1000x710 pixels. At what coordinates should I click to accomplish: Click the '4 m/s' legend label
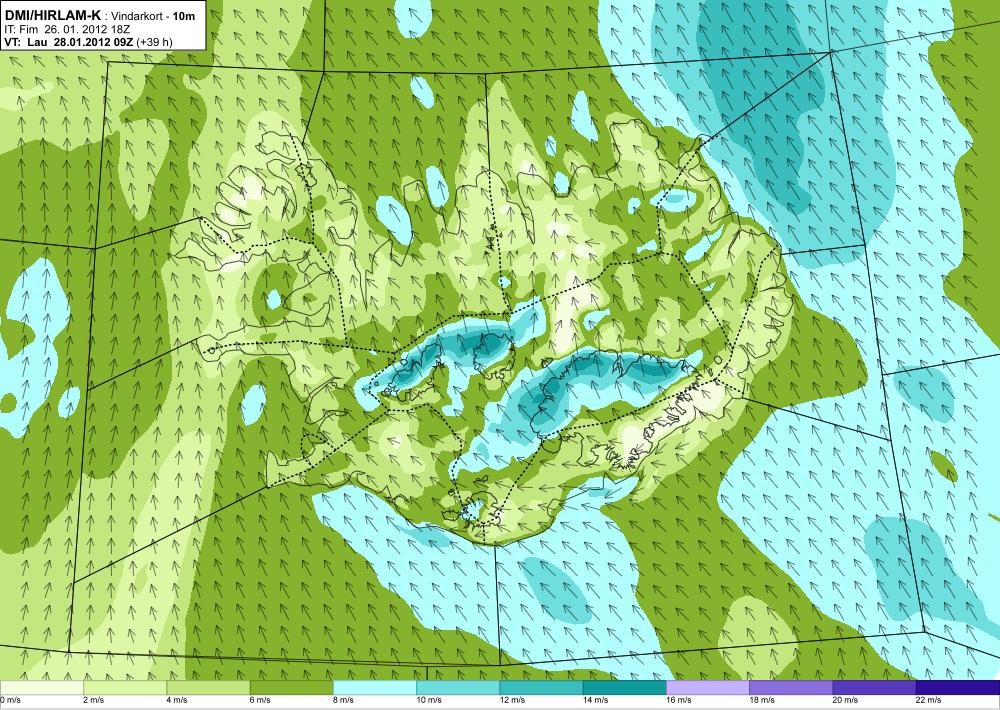tap(177, 700)
